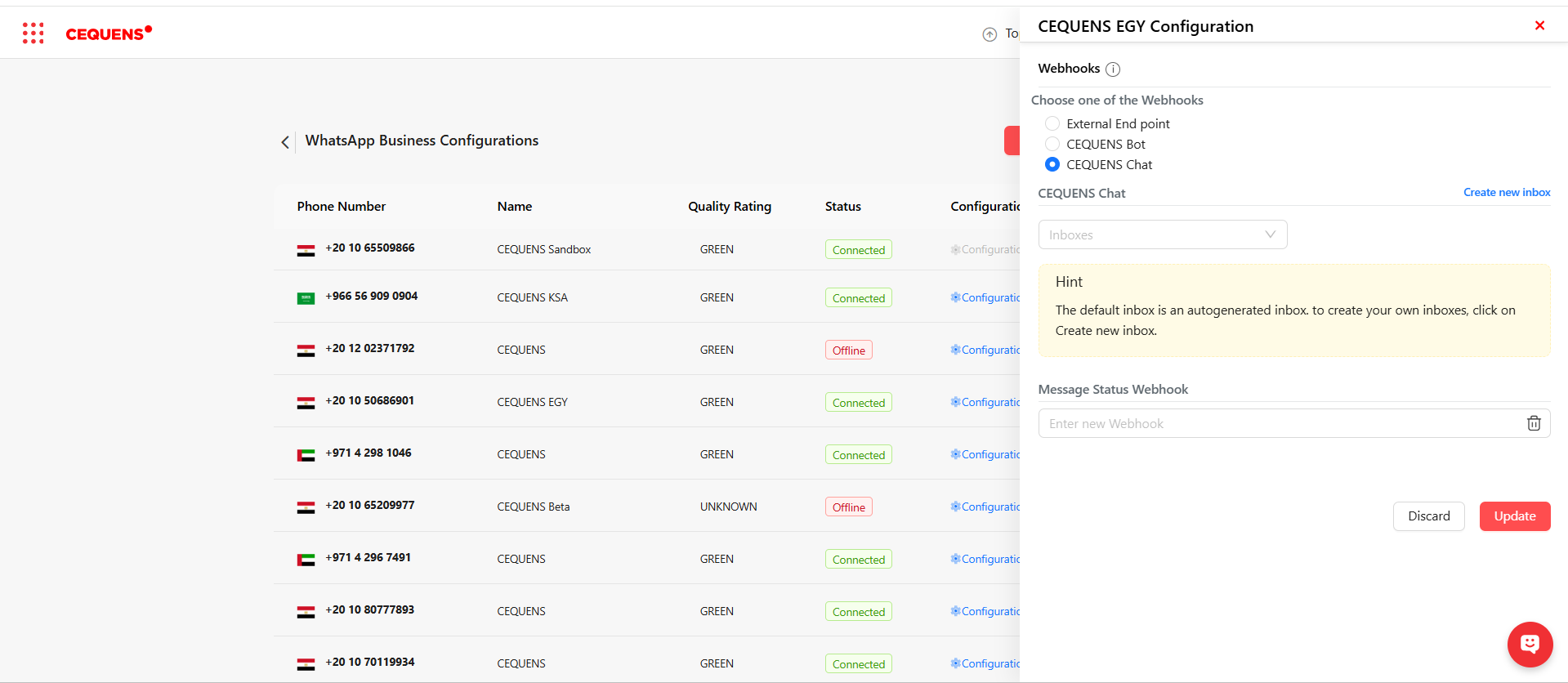Viewport: 1568px width, 683px height.
Task: Click the Discard button
Action: [x=1429, y=516]
